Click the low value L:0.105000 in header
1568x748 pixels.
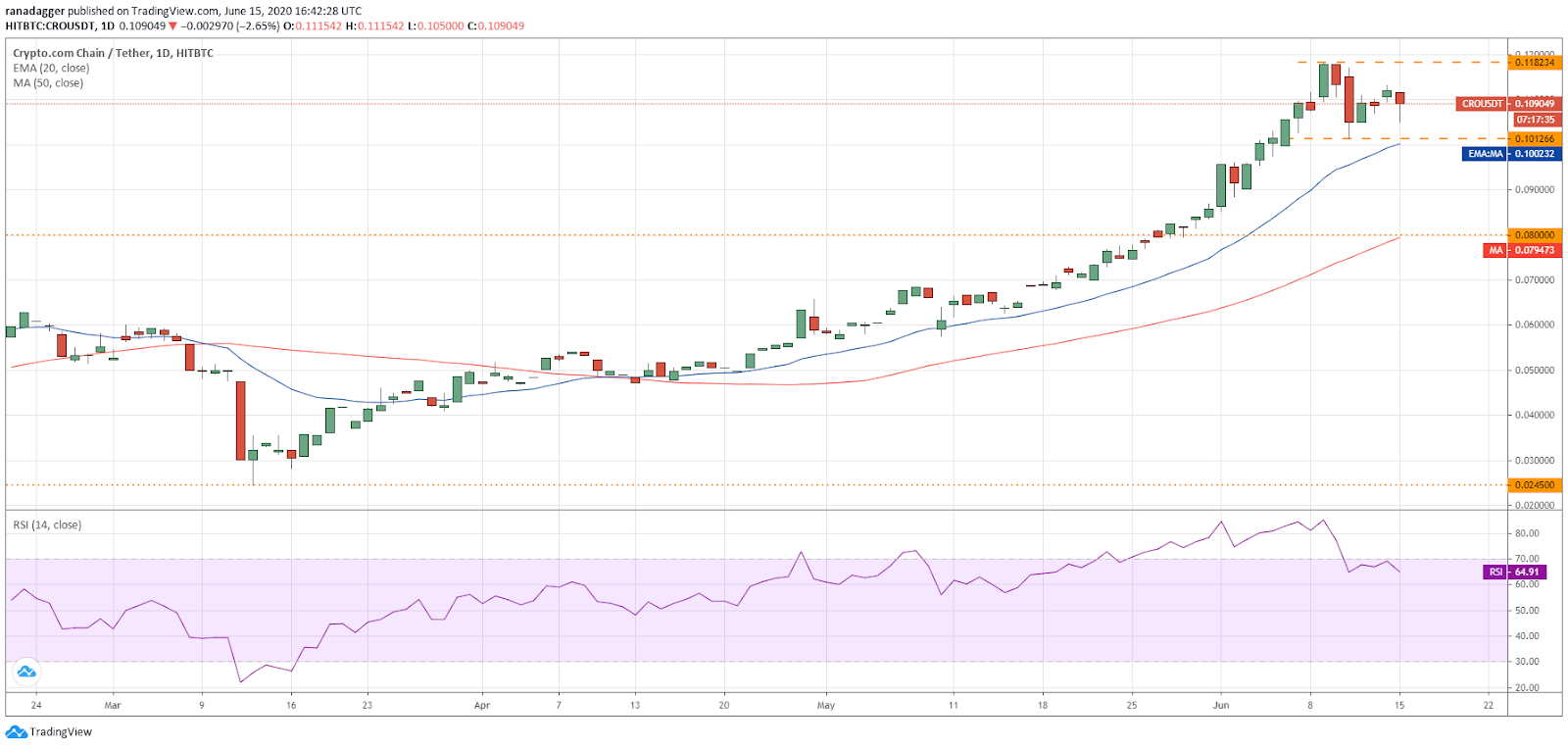click(x=435, y=25)
